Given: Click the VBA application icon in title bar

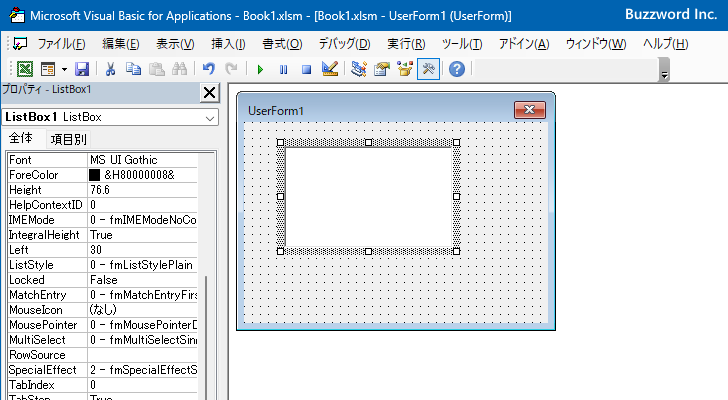Looking at the screenshot, I should [x=17, y=15].
